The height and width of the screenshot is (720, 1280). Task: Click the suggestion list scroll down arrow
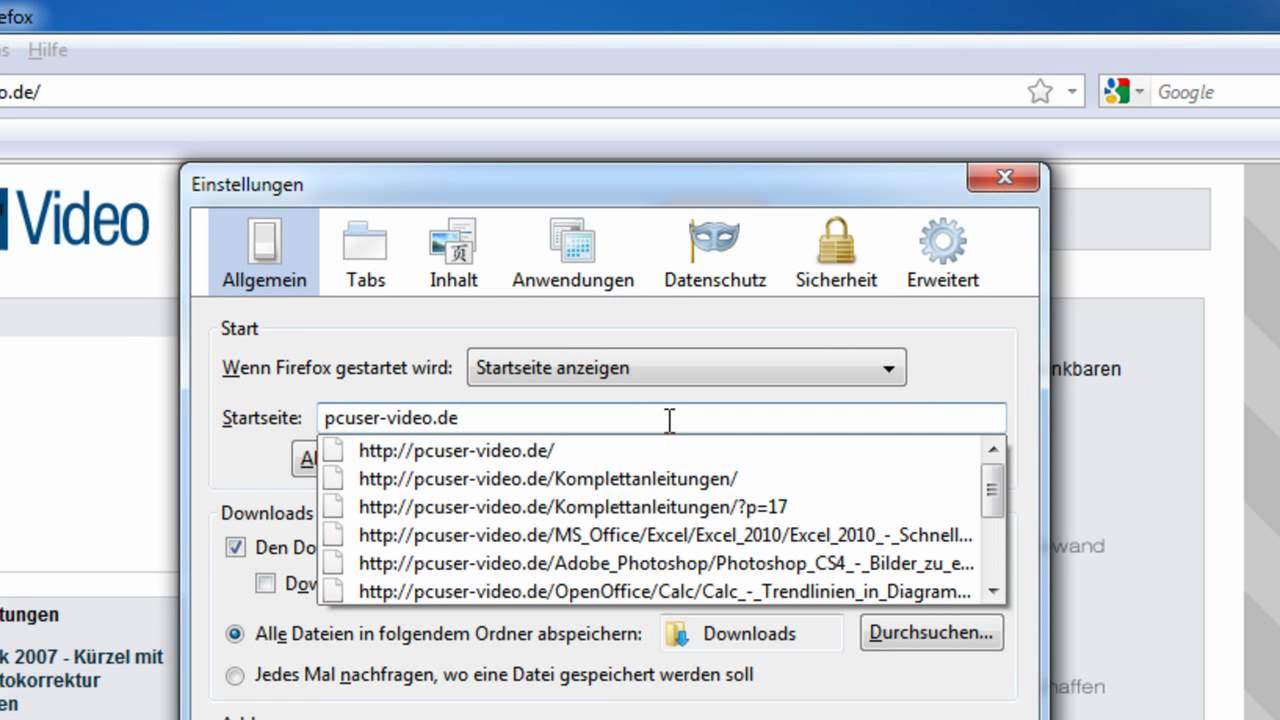[993, 591]
